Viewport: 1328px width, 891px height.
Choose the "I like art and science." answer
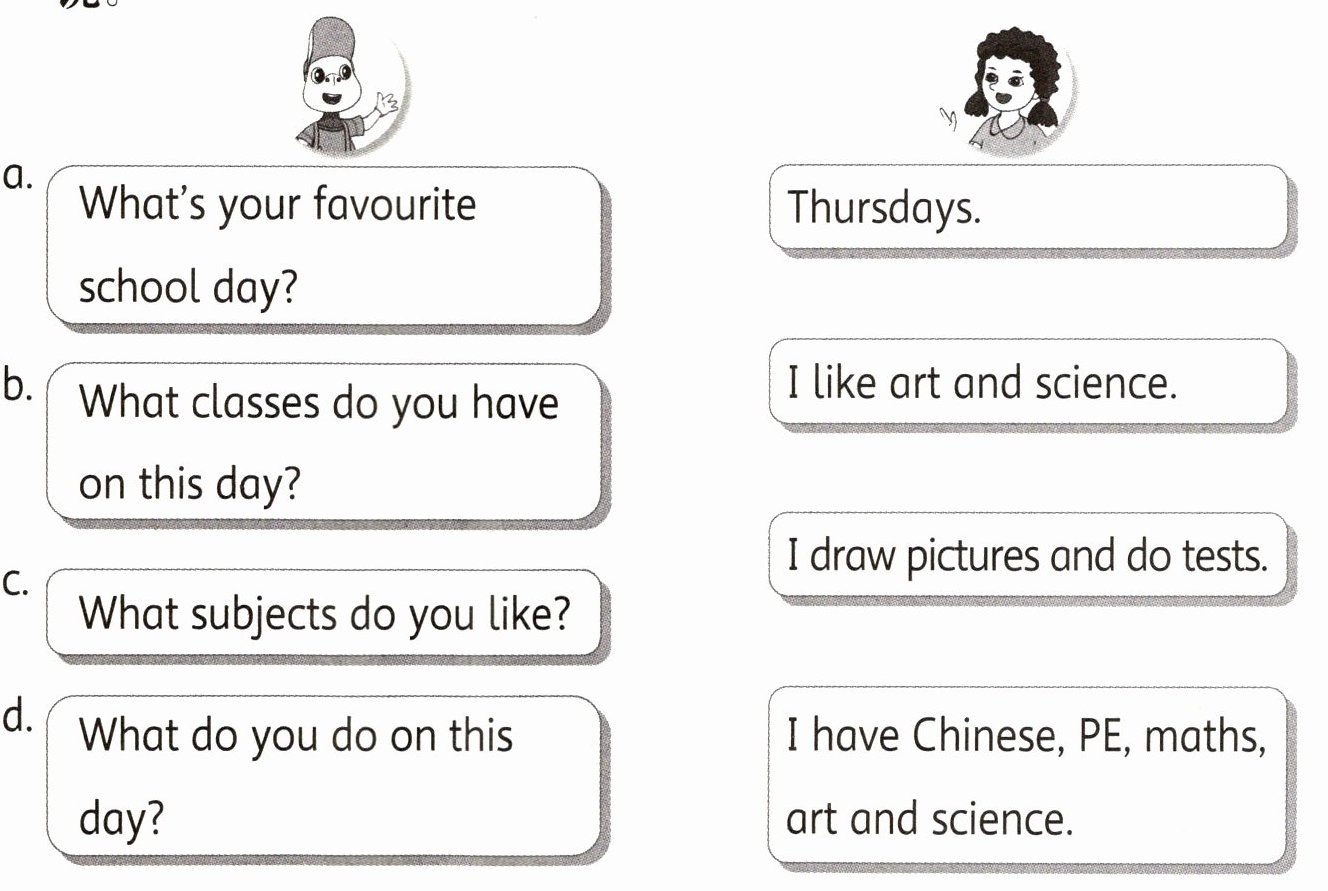[x=1027, y=382]
